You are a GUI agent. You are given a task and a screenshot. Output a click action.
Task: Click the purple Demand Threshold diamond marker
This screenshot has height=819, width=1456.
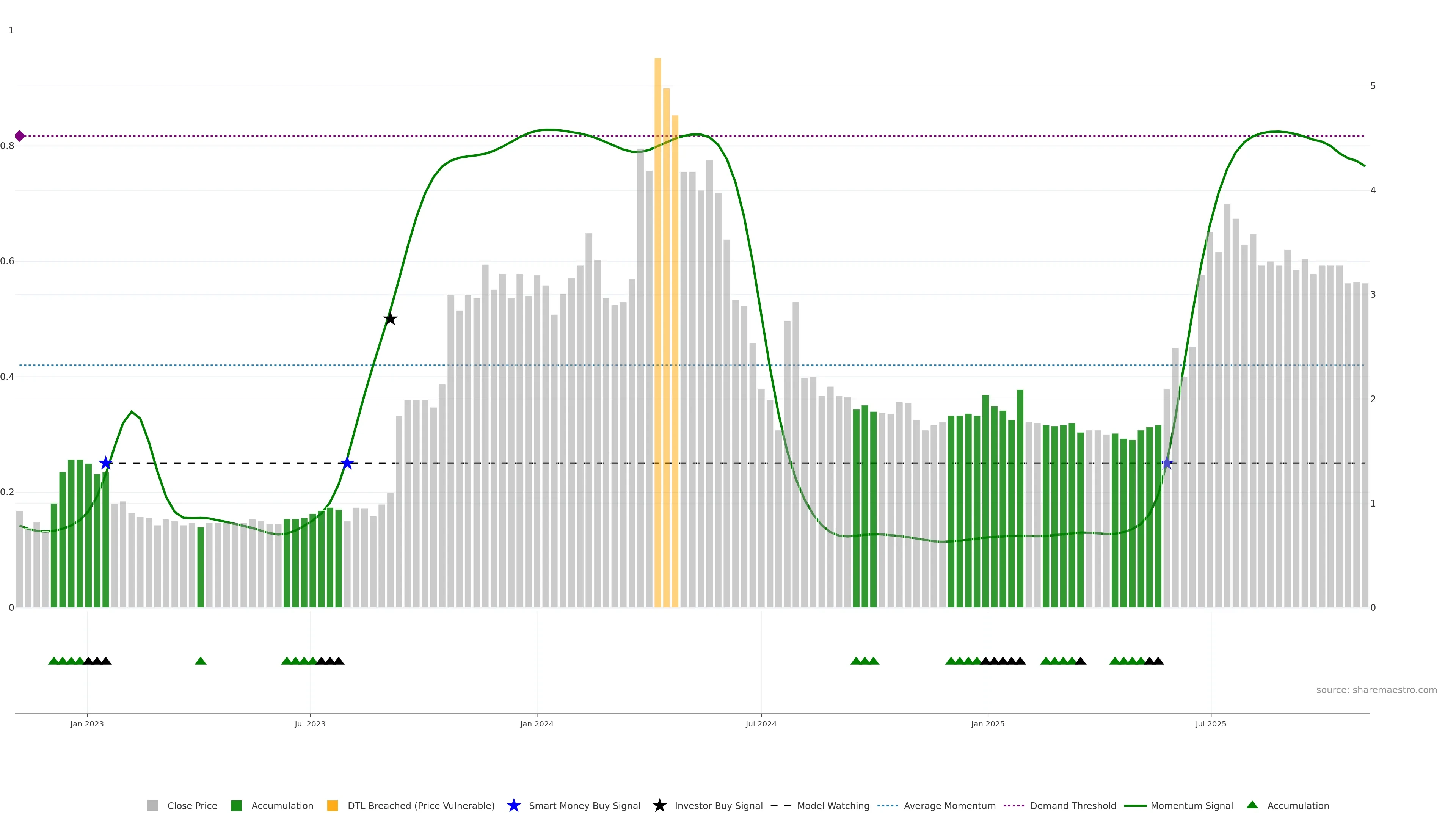[x=20, y=136]
